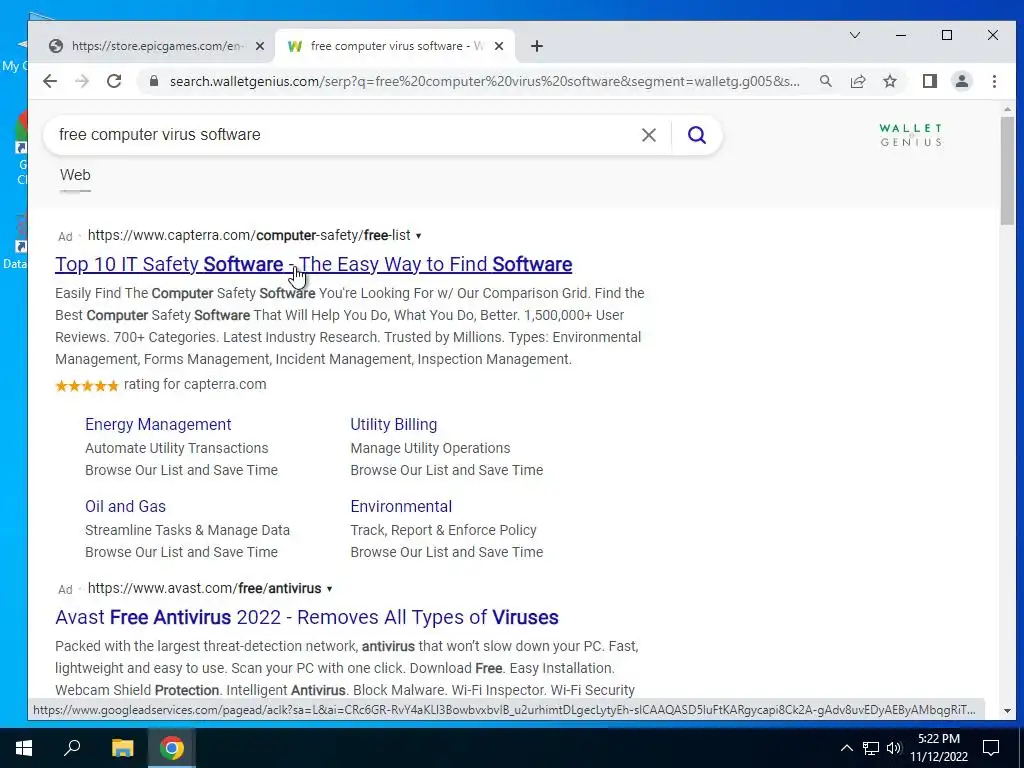Click the forward navigation arrow
The width and height of the screenshot is (1024, 768).
point(82,82)
